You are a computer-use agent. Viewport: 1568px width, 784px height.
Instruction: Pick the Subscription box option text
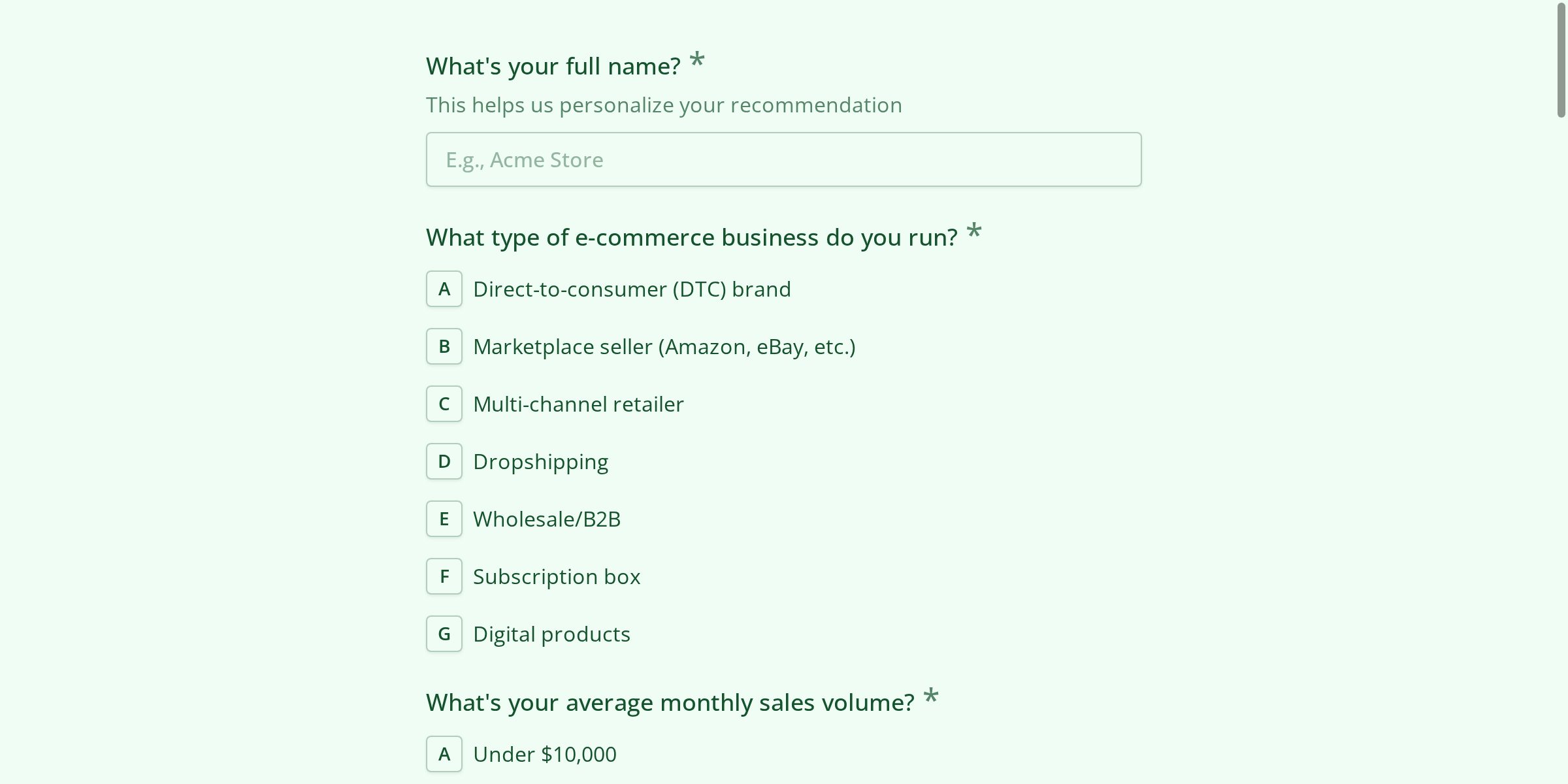557,576
